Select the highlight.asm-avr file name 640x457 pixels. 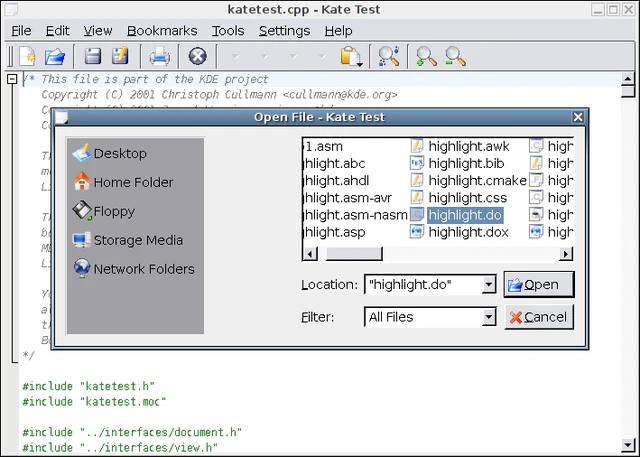[348, 197]
